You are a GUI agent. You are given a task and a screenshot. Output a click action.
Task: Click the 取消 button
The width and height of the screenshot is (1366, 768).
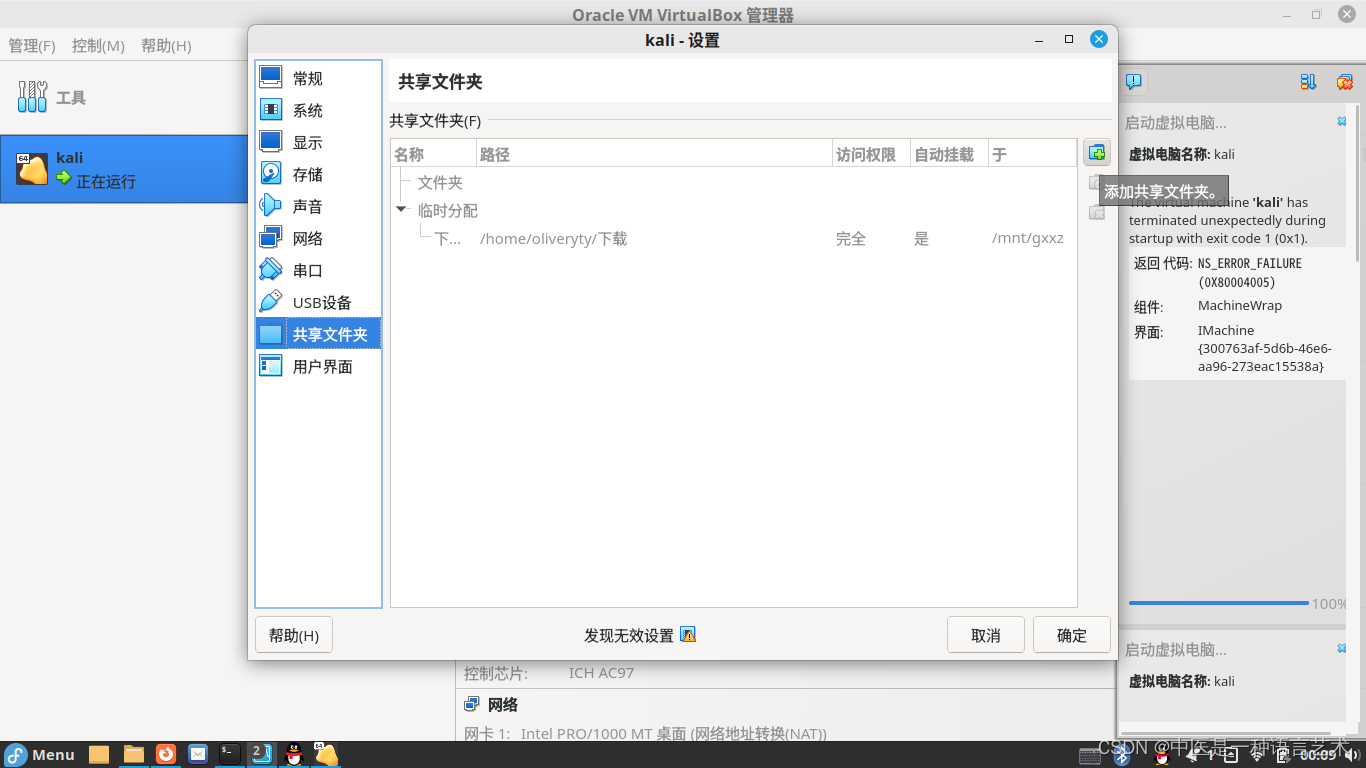(986, 635)
